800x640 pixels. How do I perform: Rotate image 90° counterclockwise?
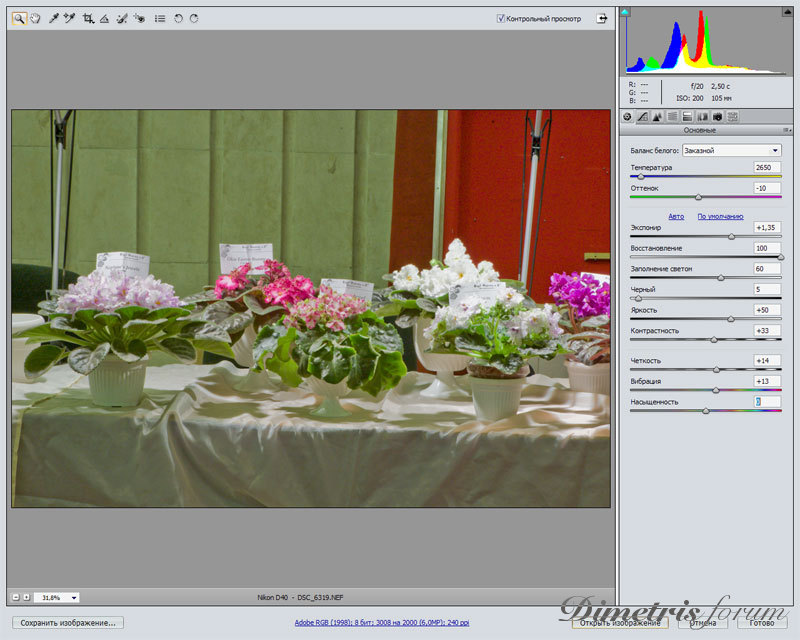(178, 18)
